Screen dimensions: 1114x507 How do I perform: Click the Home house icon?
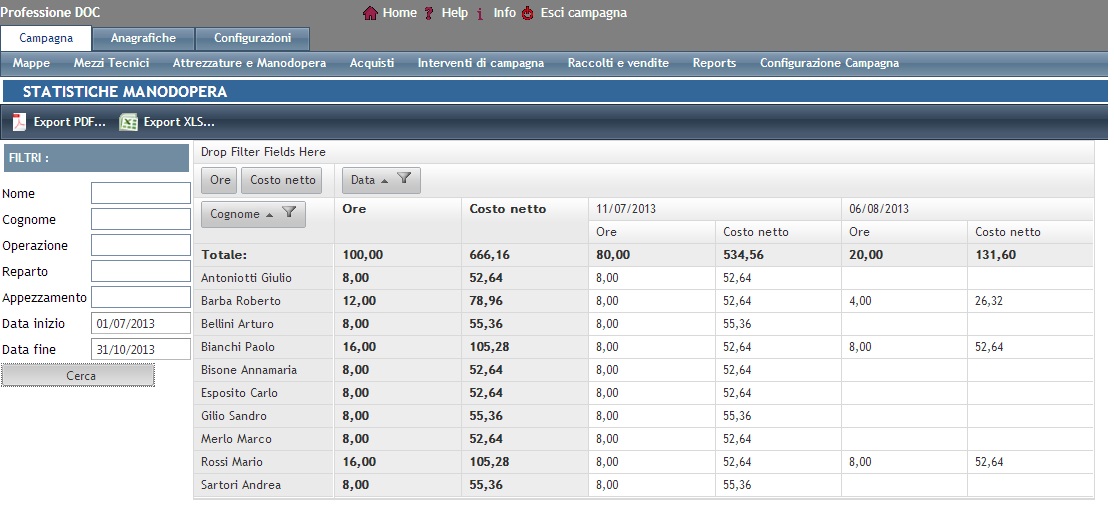(370, 13)
